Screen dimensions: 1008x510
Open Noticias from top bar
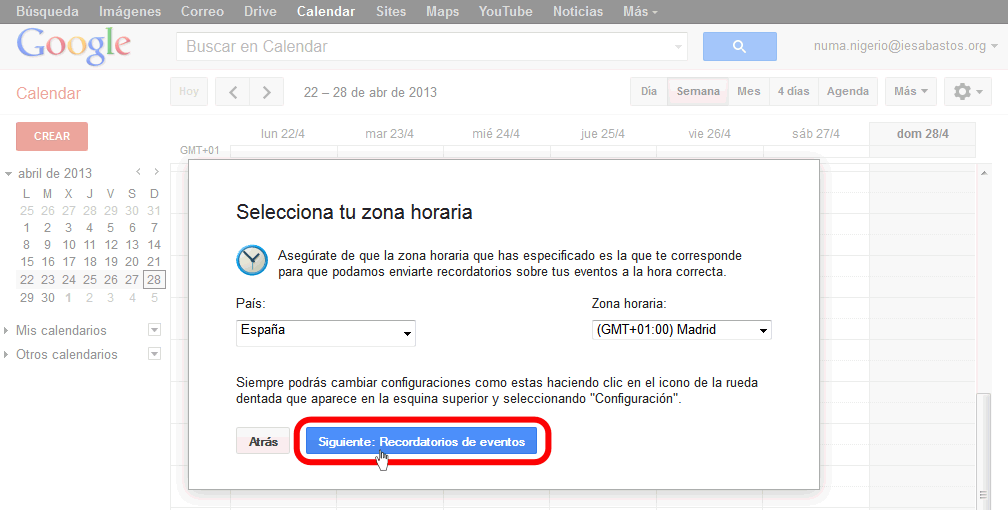tap(578, 12)
